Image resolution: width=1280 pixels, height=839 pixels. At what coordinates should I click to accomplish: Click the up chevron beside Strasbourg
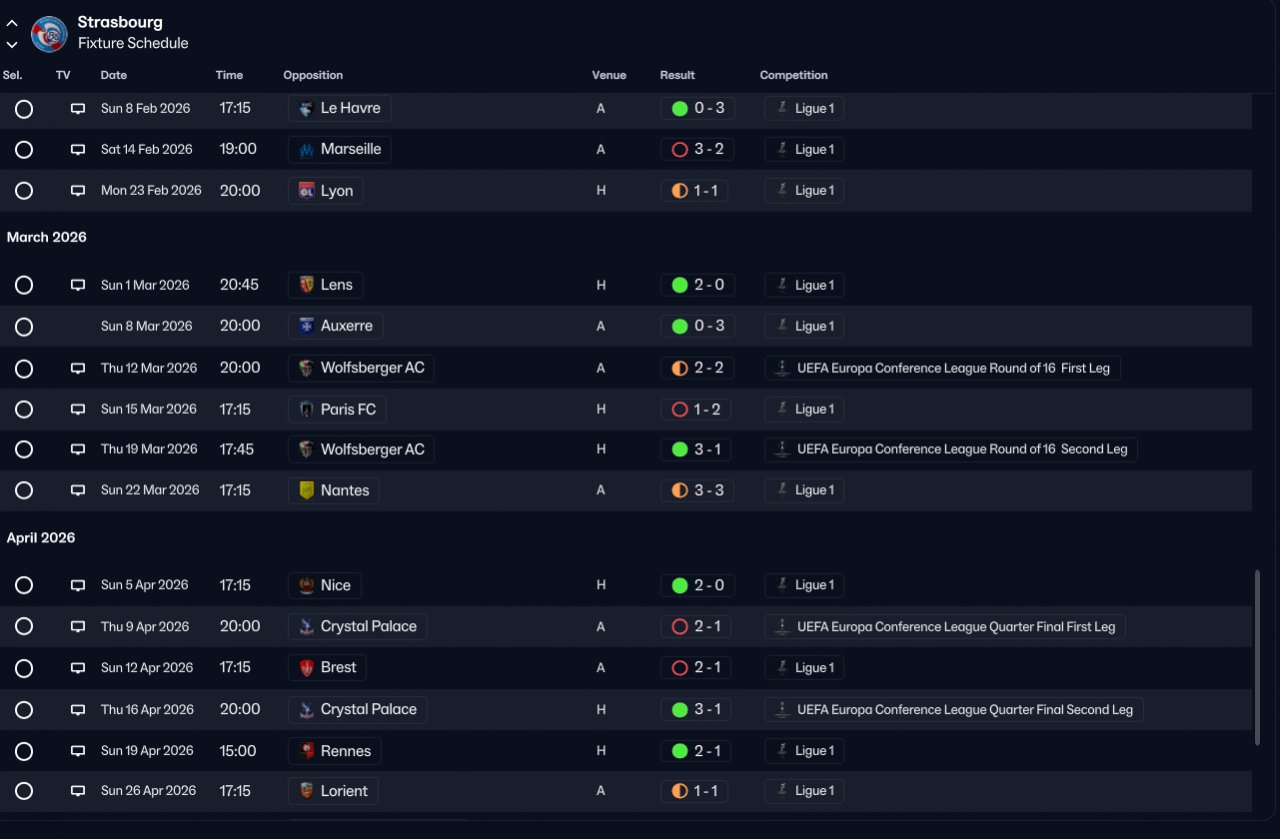[12, 24]
